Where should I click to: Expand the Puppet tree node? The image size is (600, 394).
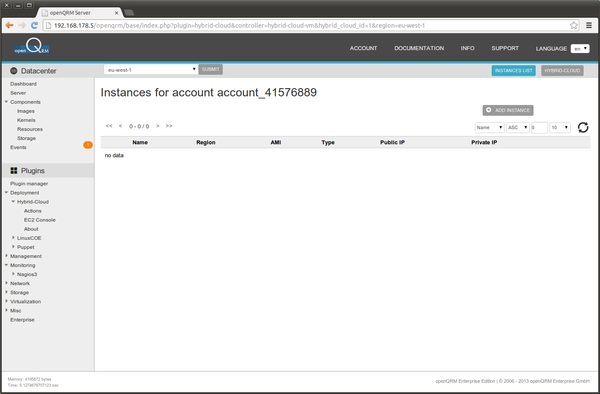[x=13, y=247]
